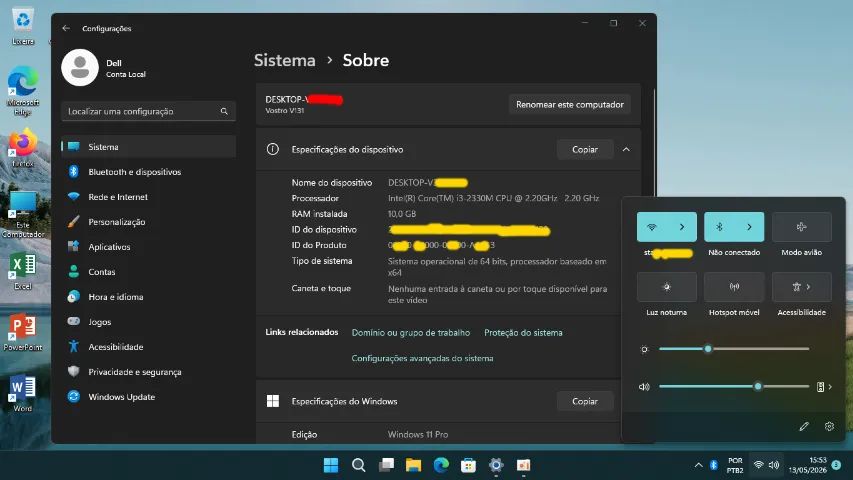Image resolution: width=853 pixels, height=480 pixels.
Task: Click the taskbar volume speaker icon
Action: pyautogui.click(x=774, y=465)
